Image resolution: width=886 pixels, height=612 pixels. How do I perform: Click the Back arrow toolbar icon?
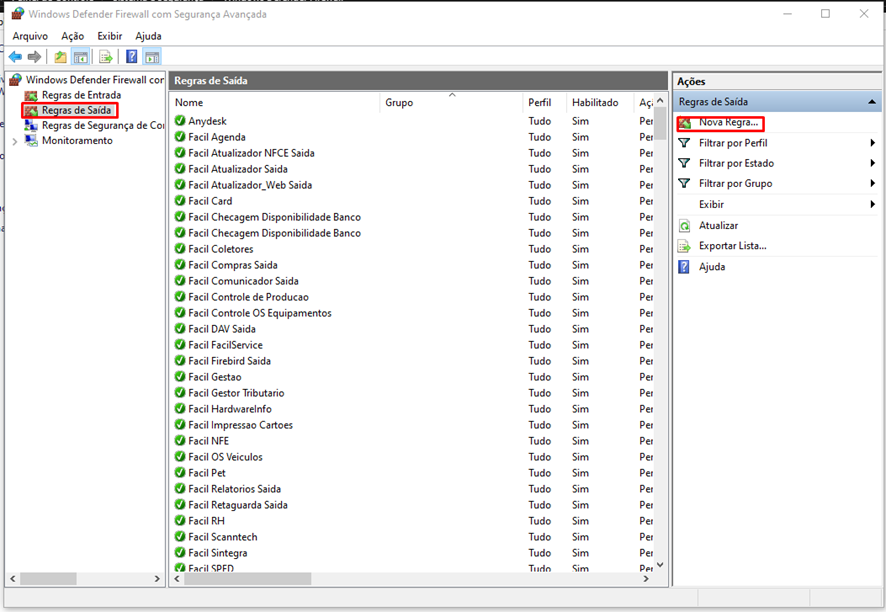click(x=15, y=57)
